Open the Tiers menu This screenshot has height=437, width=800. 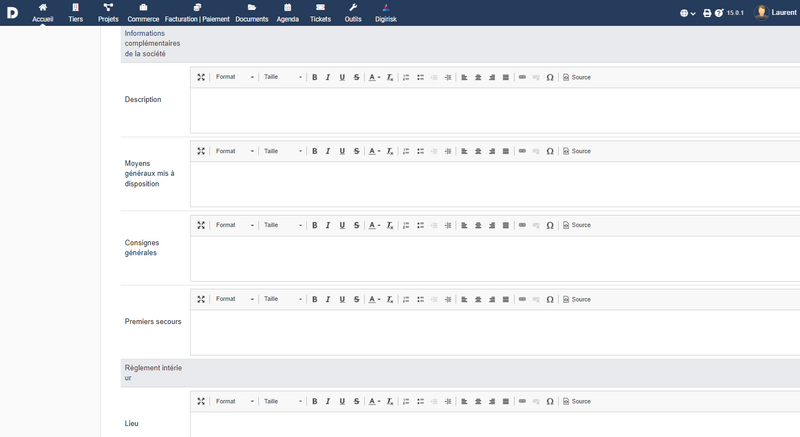click(x=76, y=13)
